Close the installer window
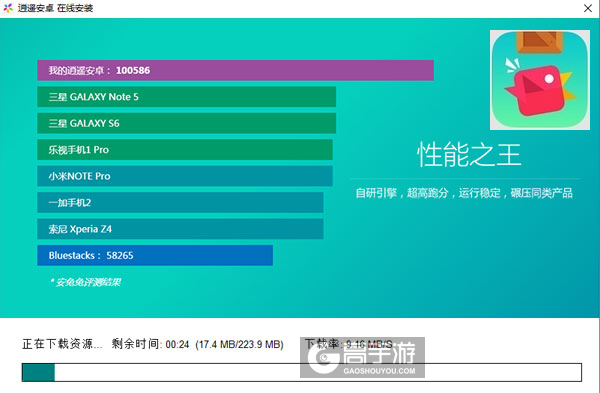The width and height of the screenshot is (600, 393). pyautogui.click(x=588, y=8)
